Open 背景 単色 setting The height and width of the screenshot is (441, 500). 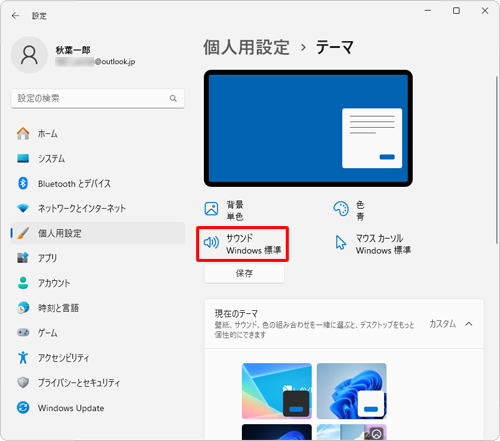(224, 210)
